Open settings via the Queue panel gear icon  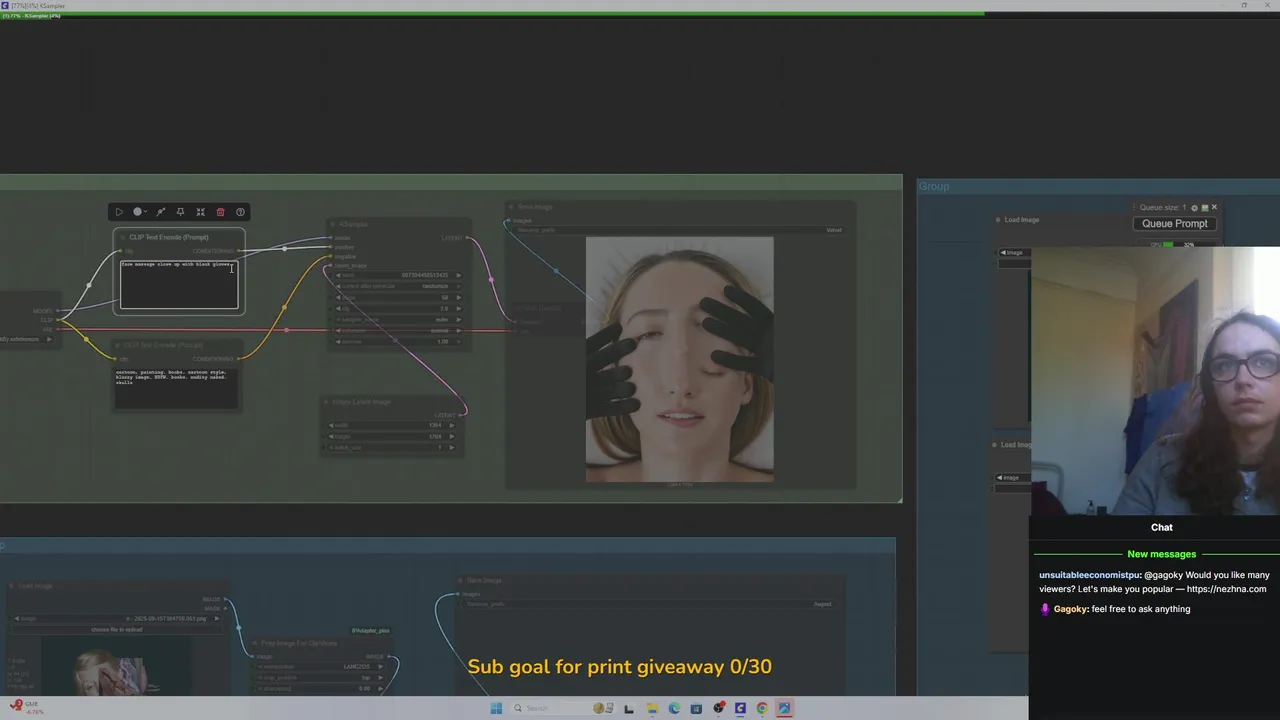tap(1194, 208)
